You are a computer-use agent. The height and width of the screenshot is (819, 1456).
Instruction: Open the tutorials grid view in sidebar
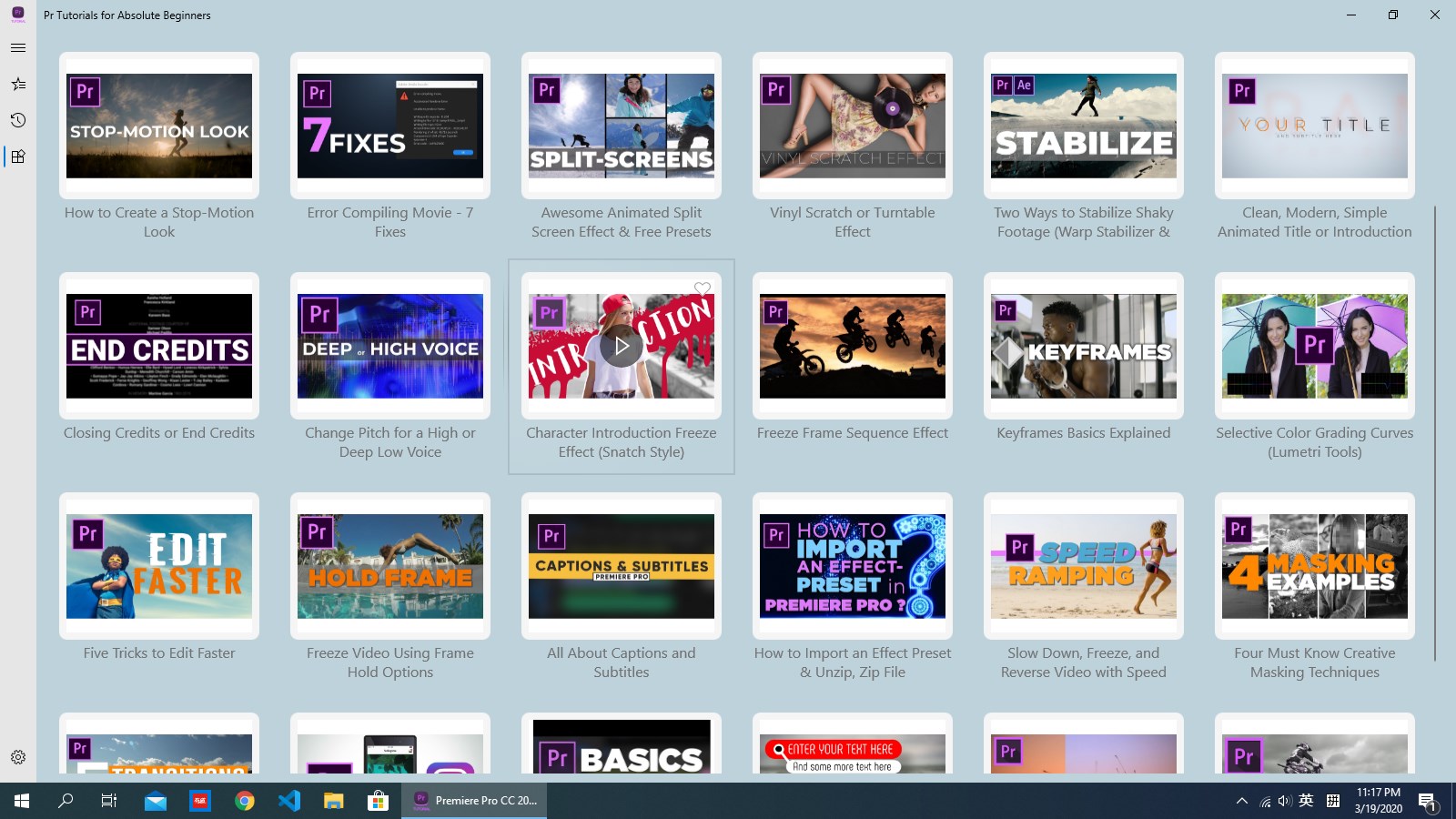point(18,157)
